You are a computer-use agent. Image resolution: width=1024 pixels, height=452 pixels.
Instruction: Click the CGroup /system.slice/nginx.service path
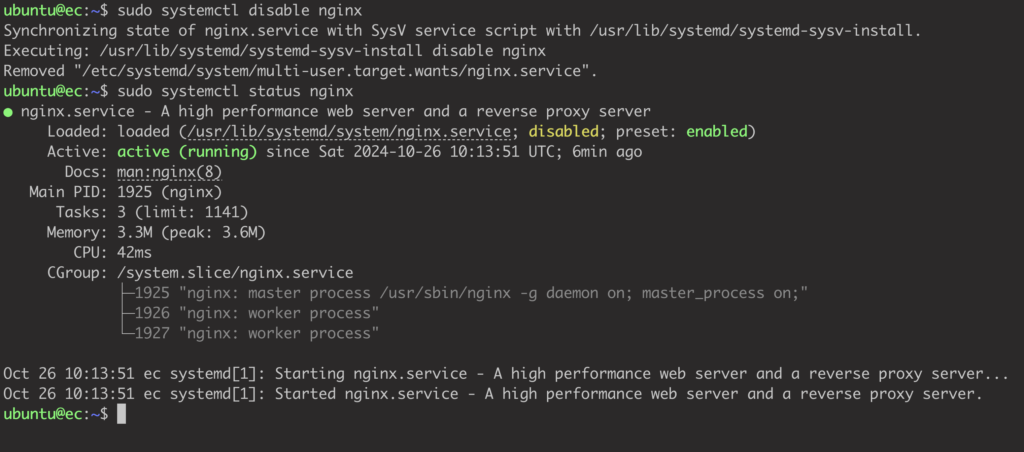pyautogui.click(x=235, y=273)
